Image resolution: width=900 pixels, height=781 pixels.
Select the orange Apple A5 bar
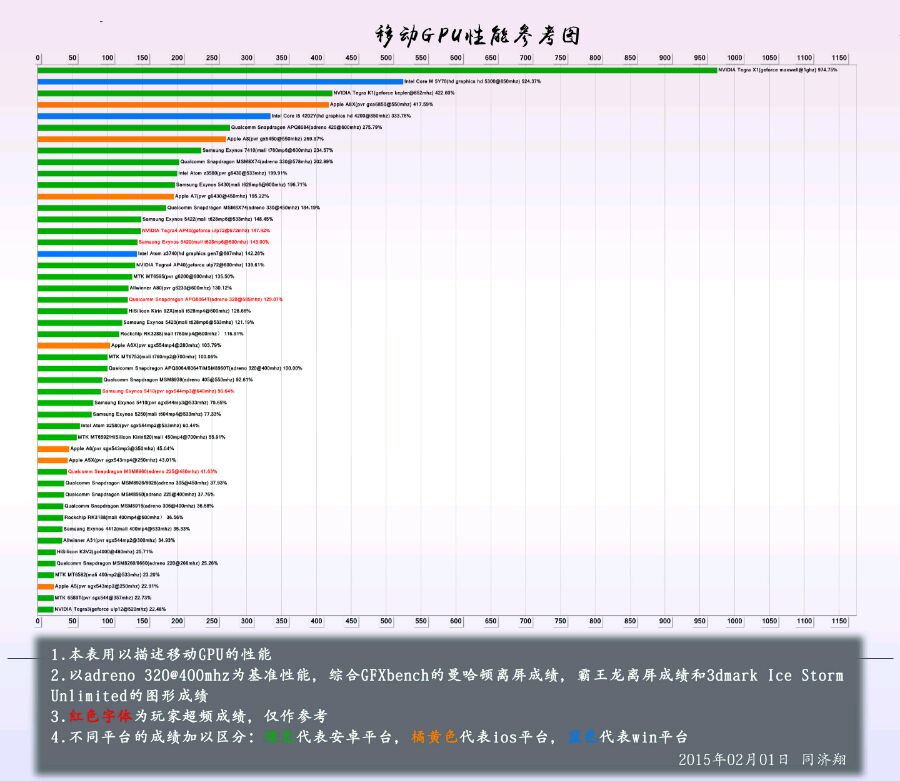pyautogui.click(x=45, y=586)
